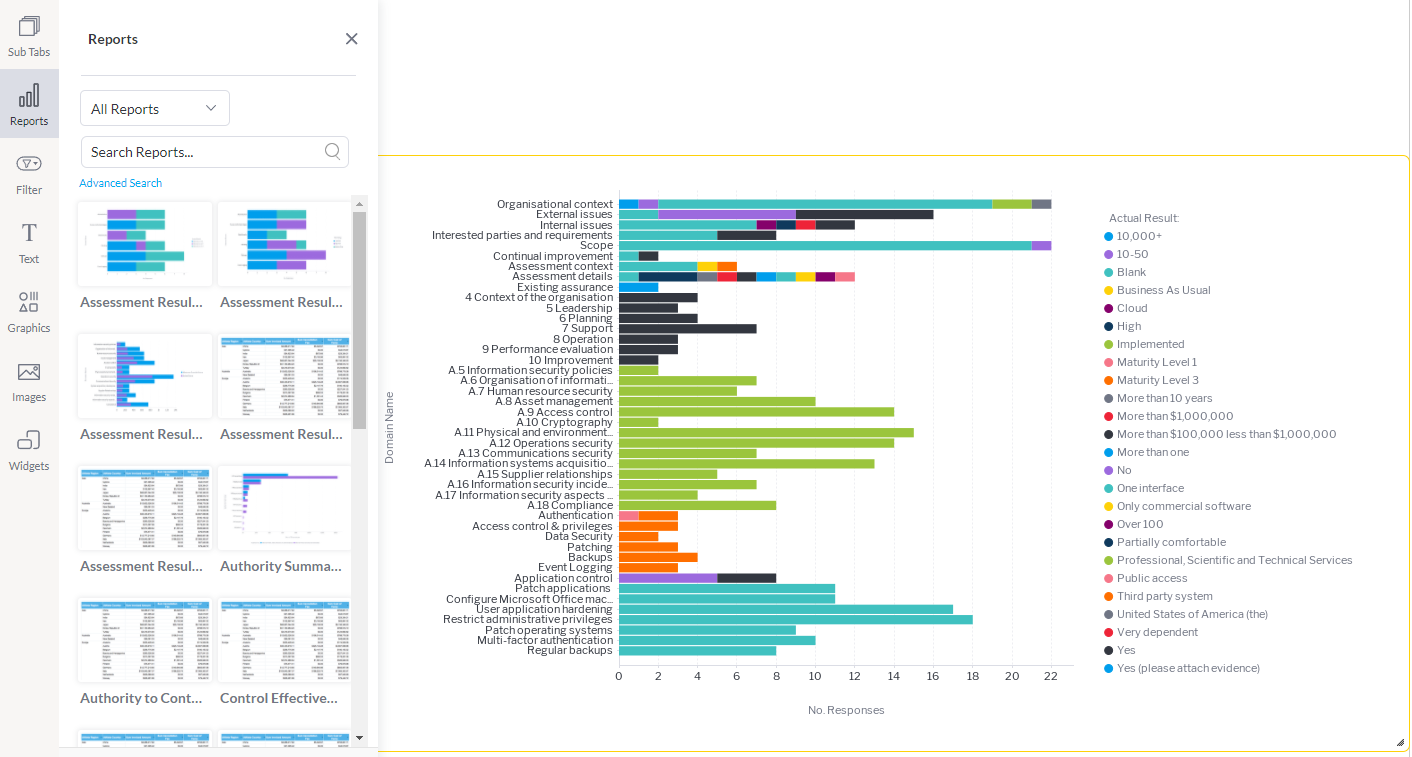1412x757 pixels.
Task: Choose the Text sidebar tool
Action: pos(29,242)
